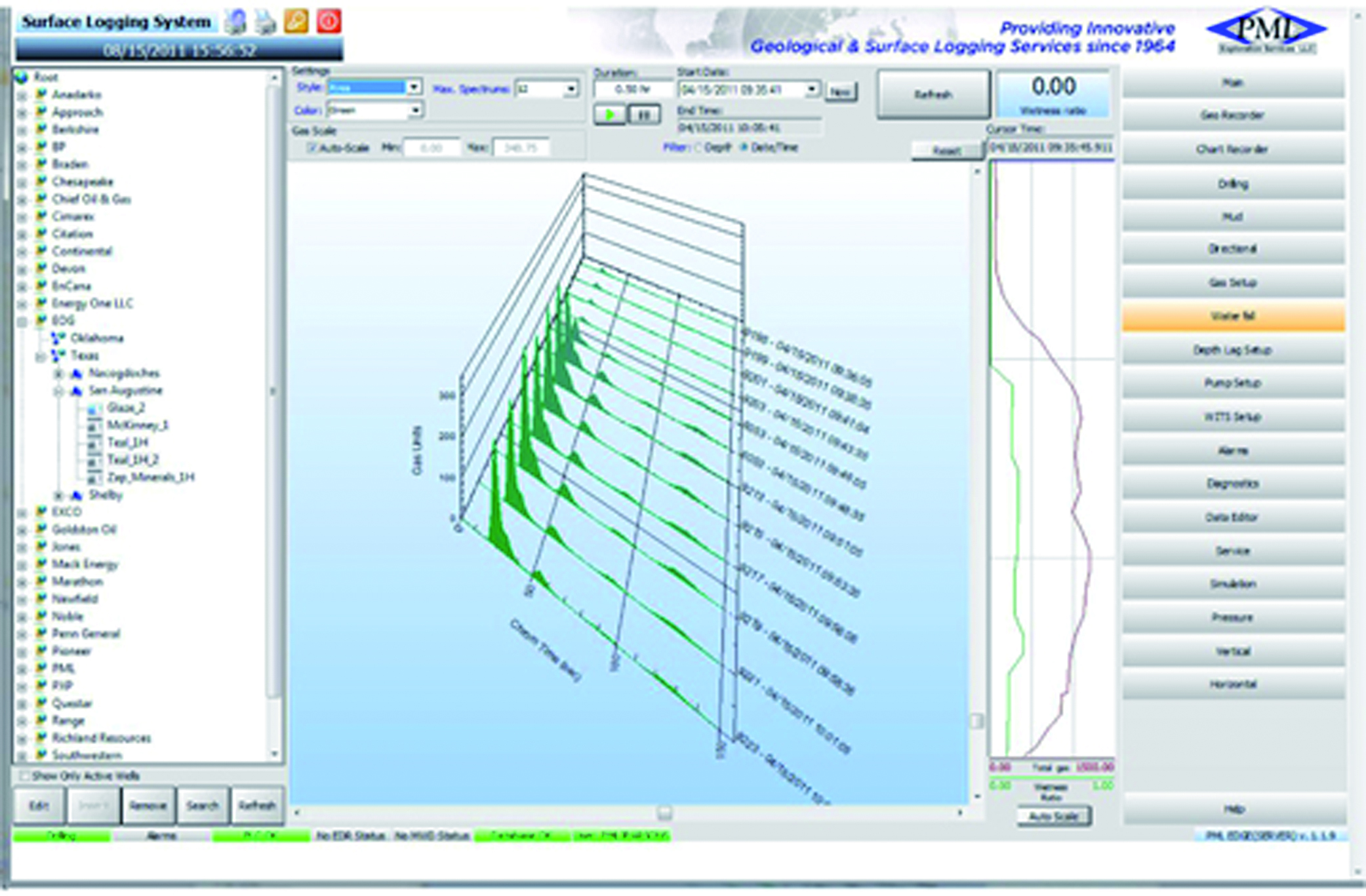1366x896 pixels.
Task: Open the Drilling panel
Action: click(x=1233, y=184)
